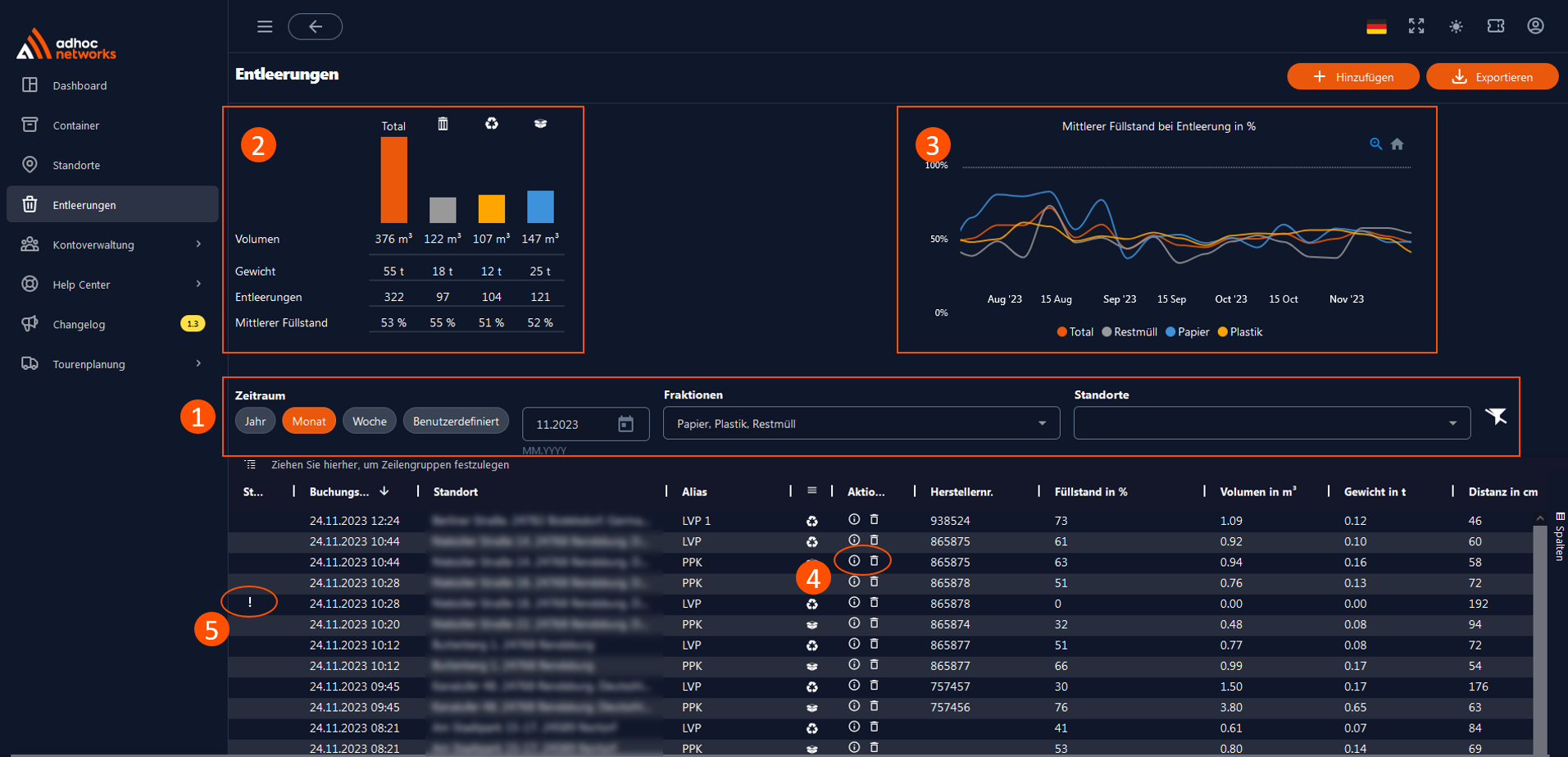Toggle Papier series in chart legend
This screenshot has width=1568, height=757.
[1187, 332]
